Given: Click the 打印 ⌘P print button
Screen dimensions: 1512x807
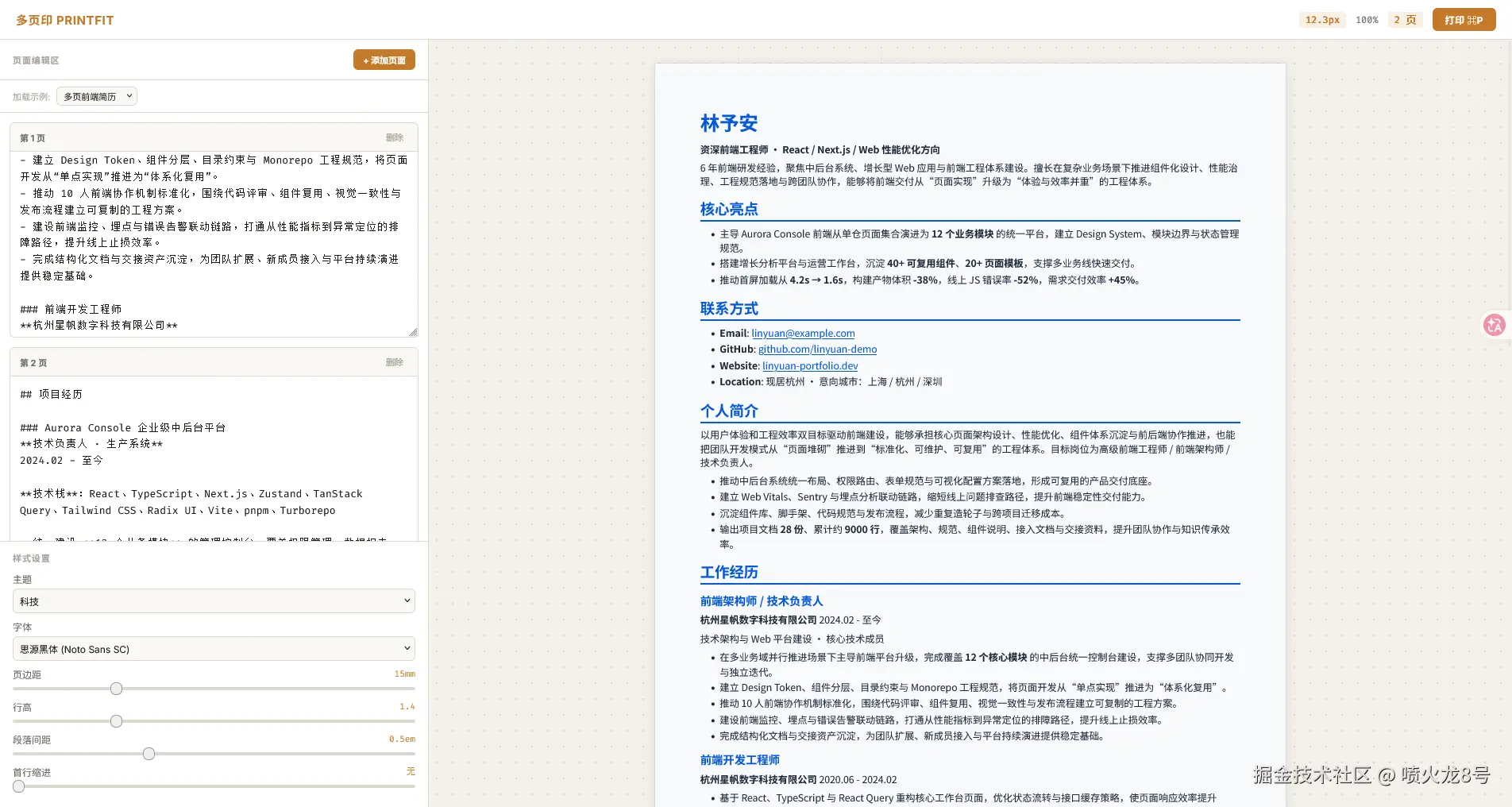Looking at the screenshot, I should [1464, 19].
